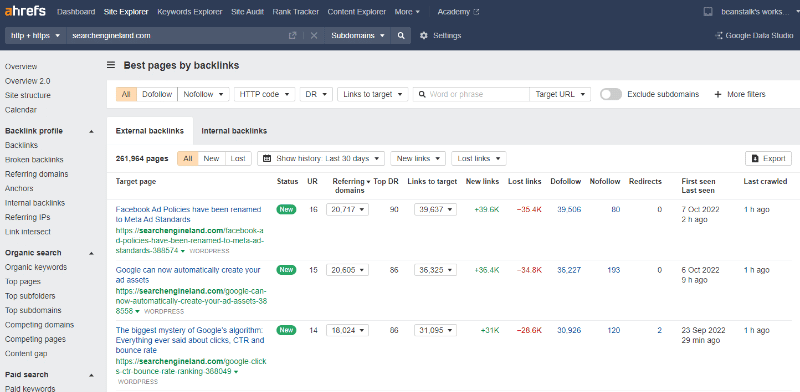Open the Academy external link
Image resolution: width=800 pixels, height=392 pixels.
point(458,12)
